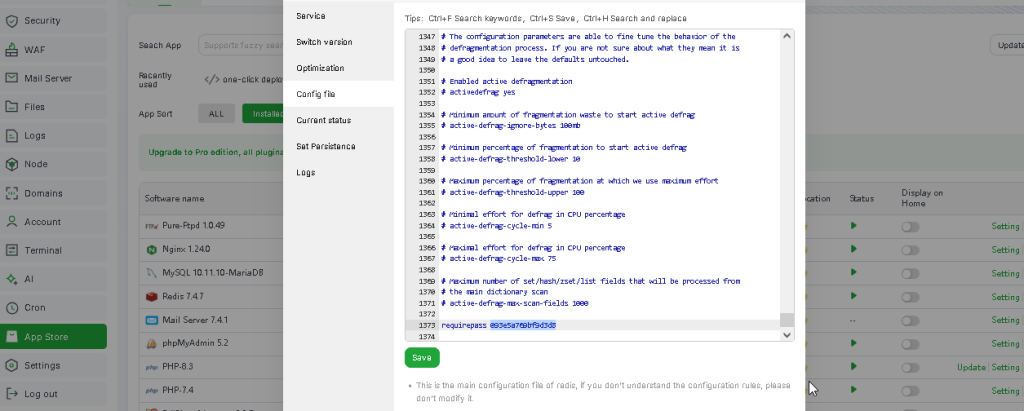Click the Nginx running status play icon

854,250
